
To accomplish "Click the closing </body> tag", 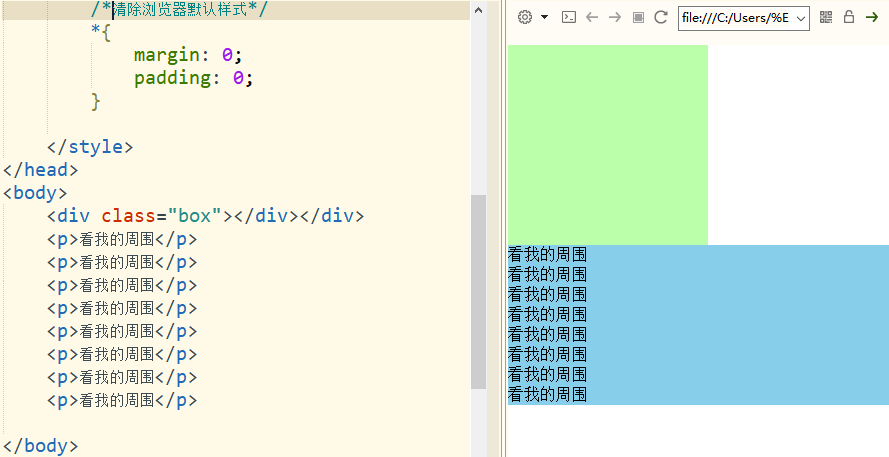I will (40, 446).
